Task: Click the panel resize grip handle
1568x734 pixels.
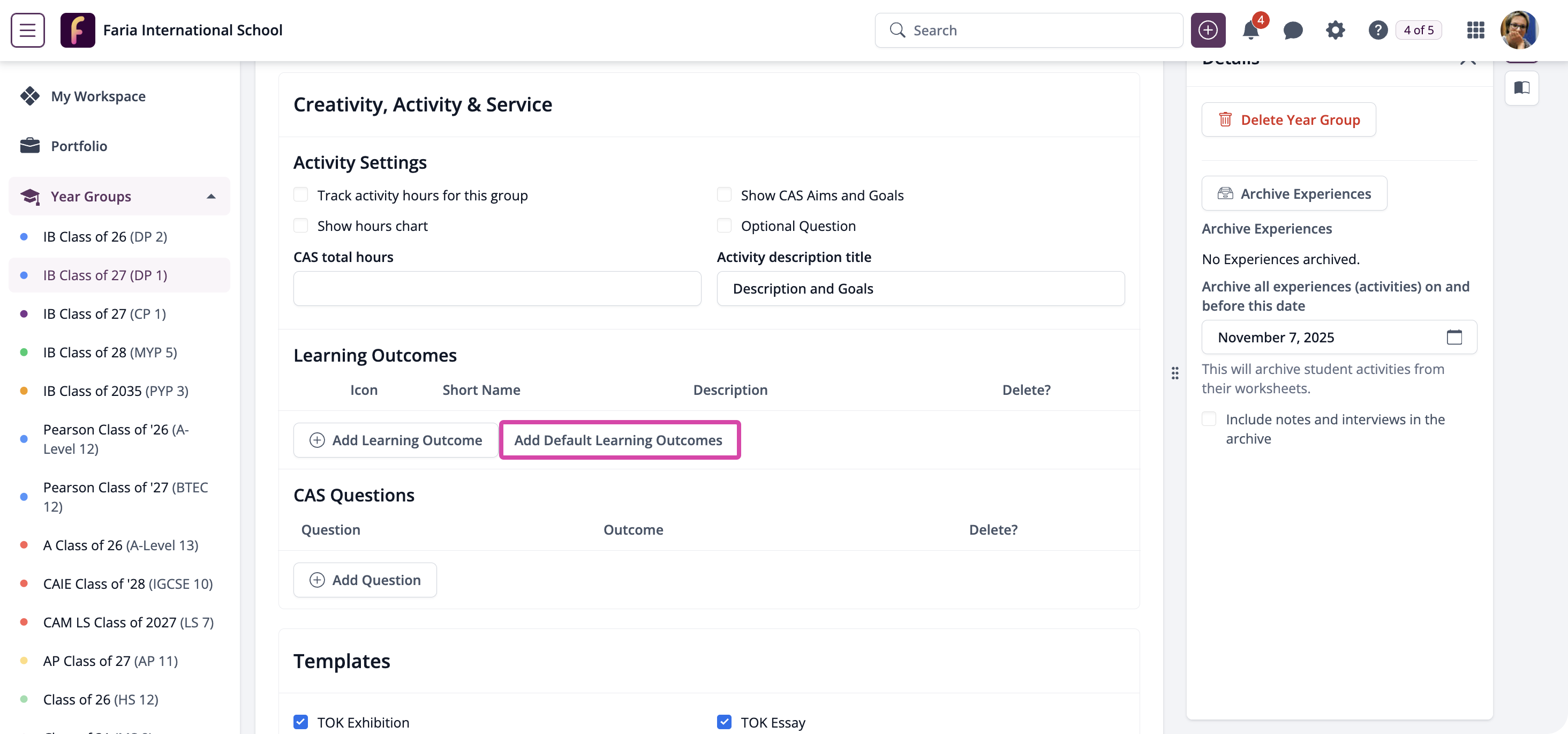Action: click(1175, 373)
